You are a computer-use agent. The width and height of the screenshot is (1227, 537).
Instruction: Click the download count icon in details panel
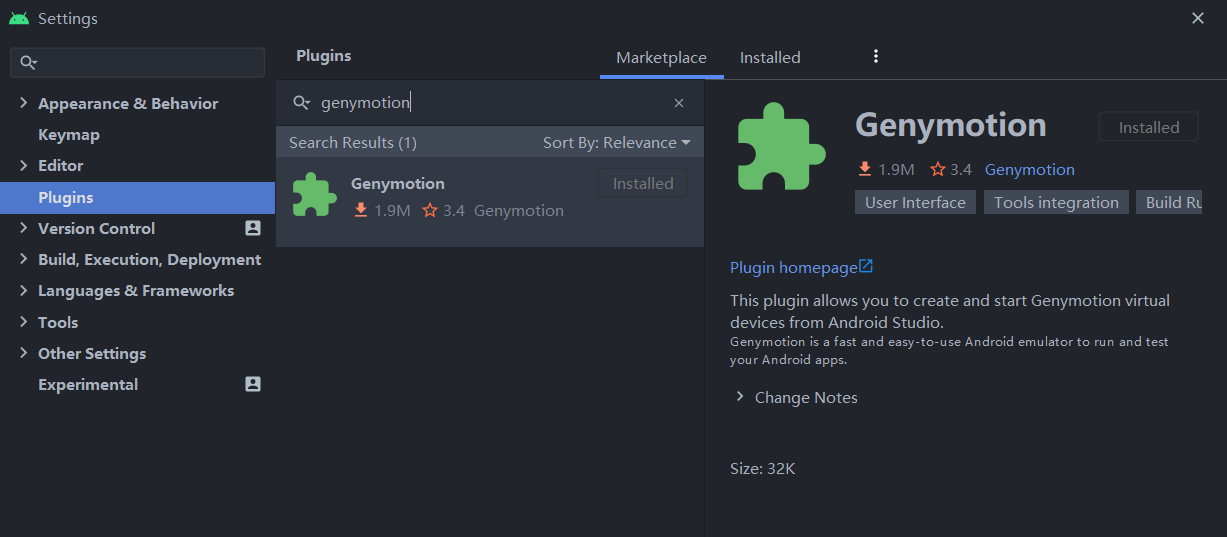tap(866, 169)
